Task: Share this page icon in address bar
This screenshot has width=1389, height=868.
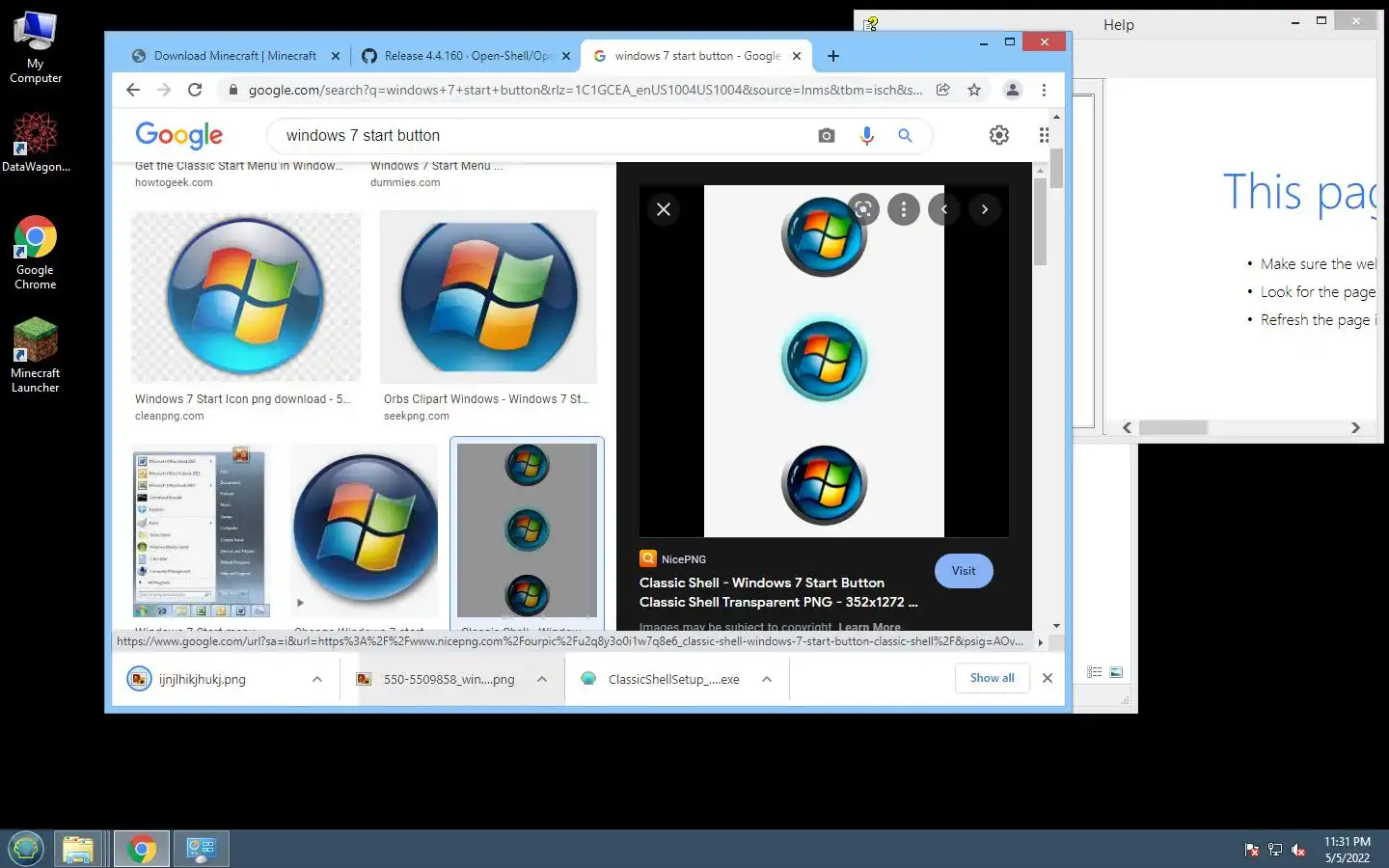Action: click(943, 90)
